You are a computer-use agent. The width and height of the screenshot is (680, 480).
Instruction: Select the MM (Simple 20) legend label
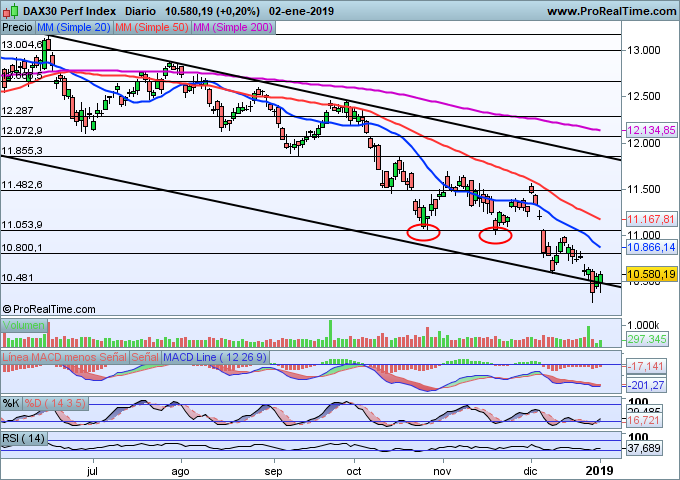pyautogui.click(x=74, y=27)
